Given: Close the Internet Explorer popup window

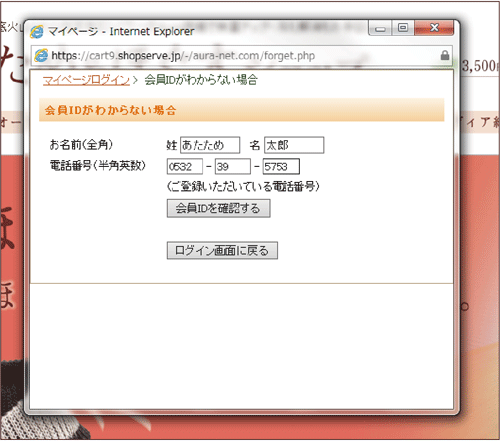Looking at the screenshot, I should [434, 28].
